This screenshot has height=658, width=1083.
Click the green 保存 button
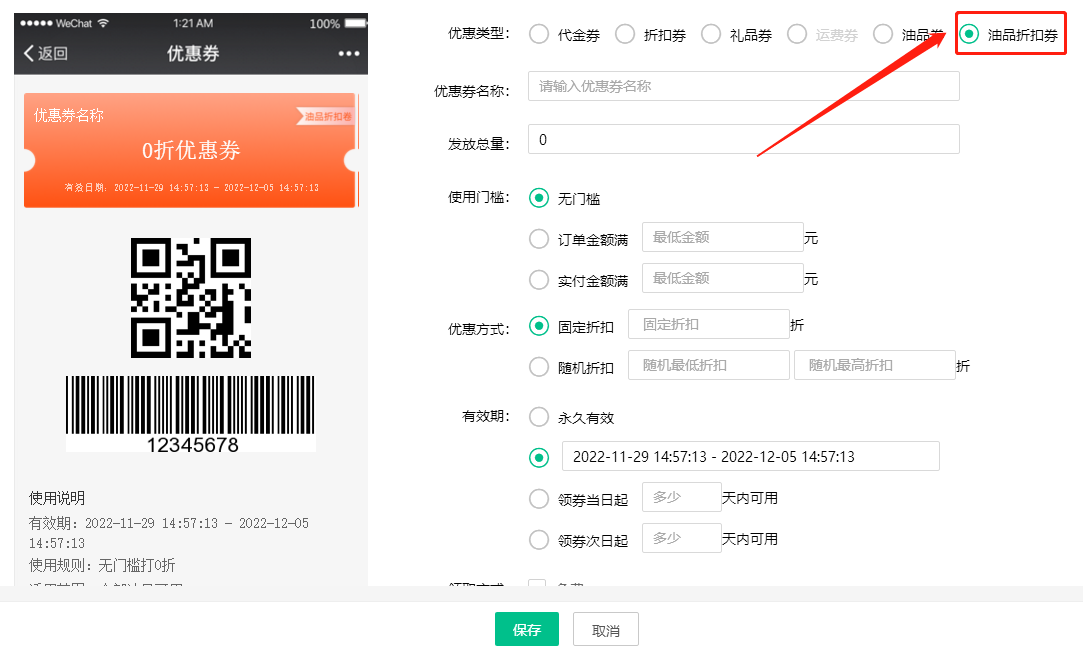pyautogui.click(x=527, y=630)
